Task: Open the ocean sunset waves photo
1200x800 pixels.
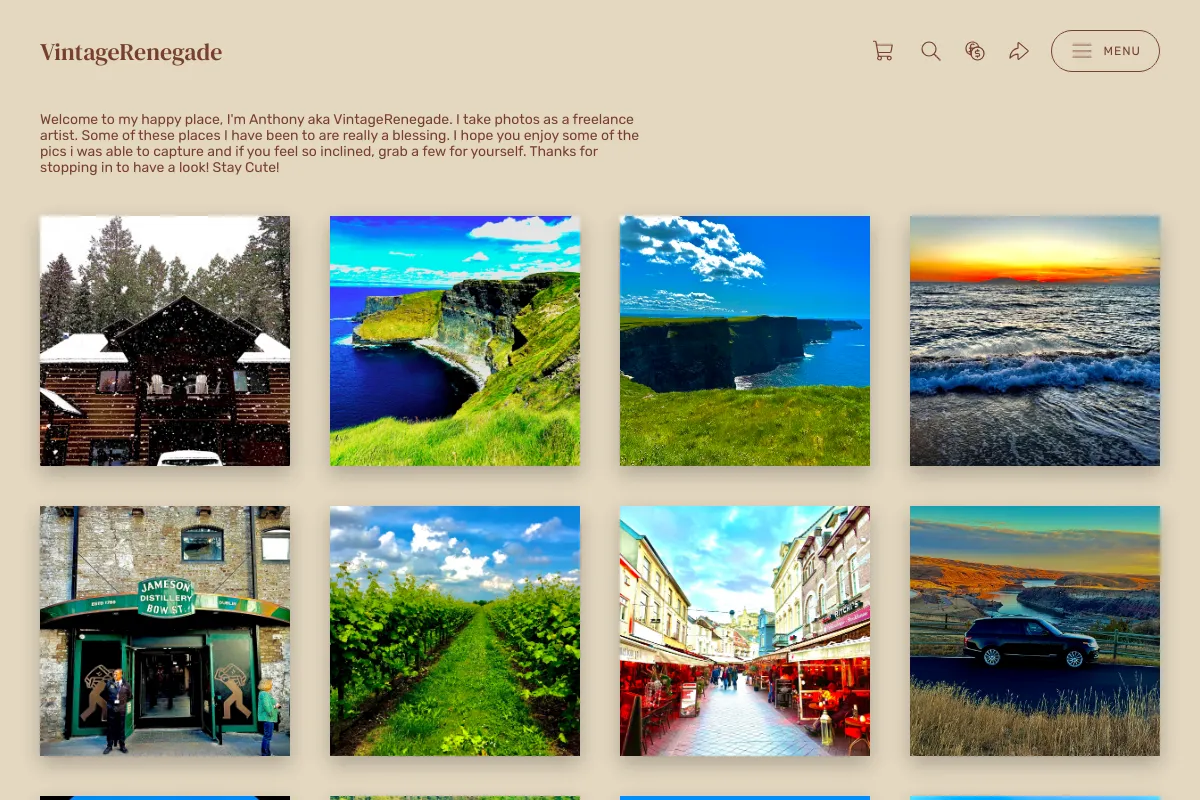Action: (1035, 341)
